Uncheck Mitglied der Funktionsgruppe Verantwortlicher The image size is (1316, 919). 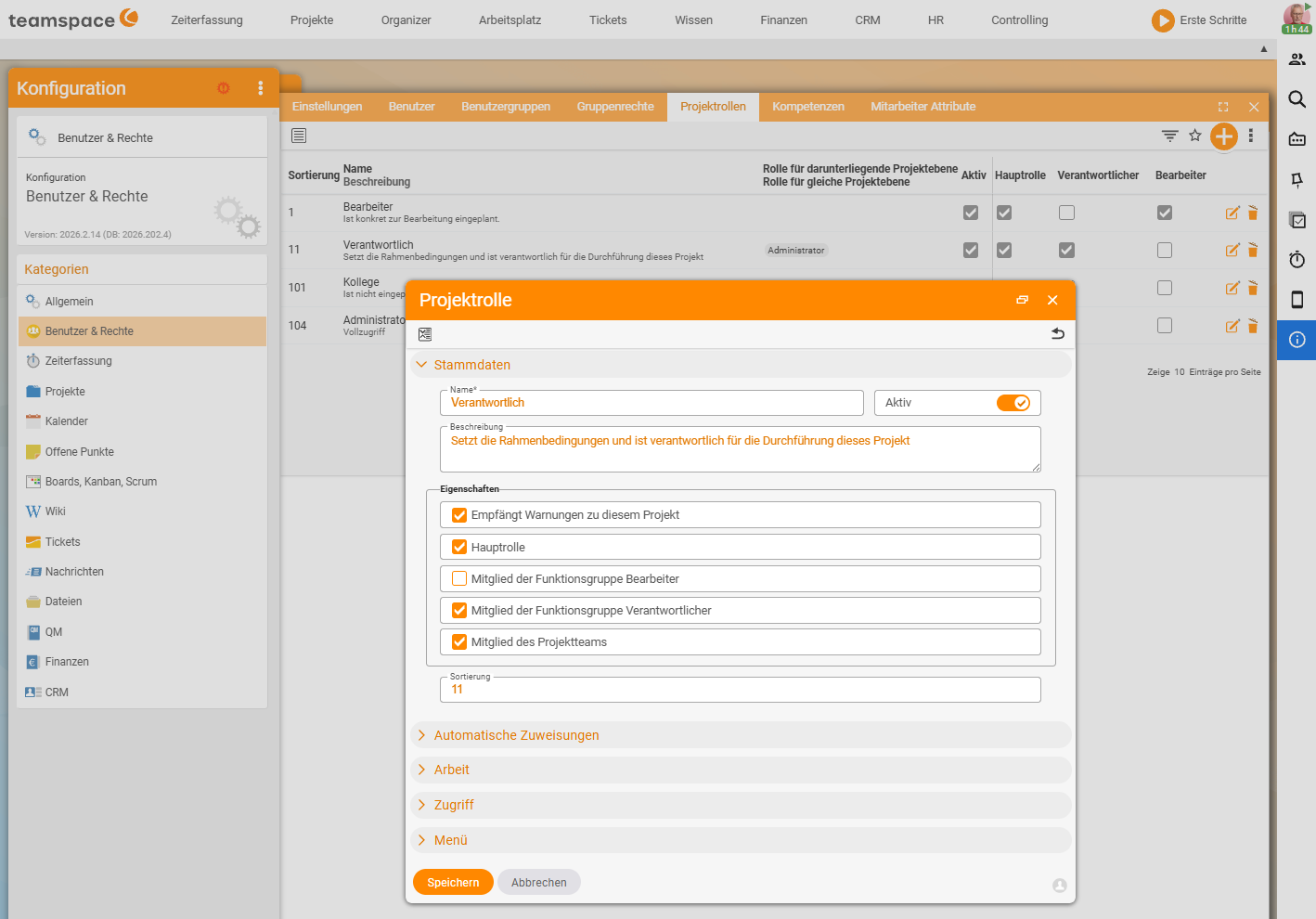point(459,610)
